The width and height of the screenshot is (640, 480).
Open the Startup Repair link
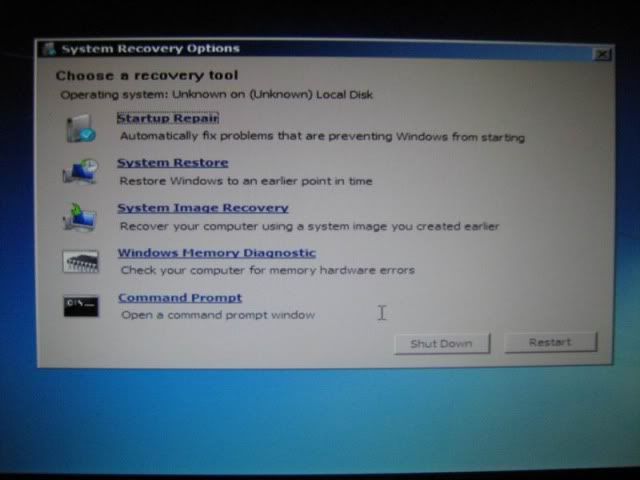pyautogui.click(x=167, y=118)
